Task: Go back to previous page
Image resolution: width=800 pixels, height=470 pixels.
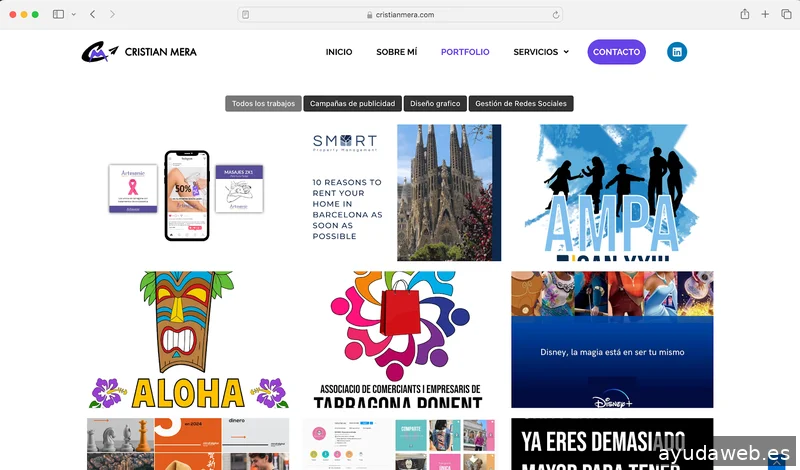Action: click(93, 14)
